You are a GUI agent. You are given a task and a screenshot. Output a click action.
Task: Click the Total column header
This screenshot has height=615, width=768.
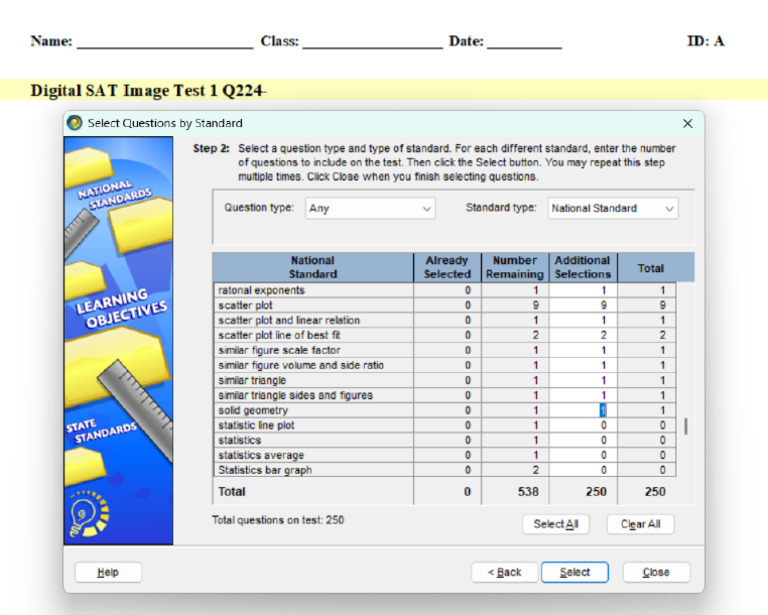[x=650, y=268]
